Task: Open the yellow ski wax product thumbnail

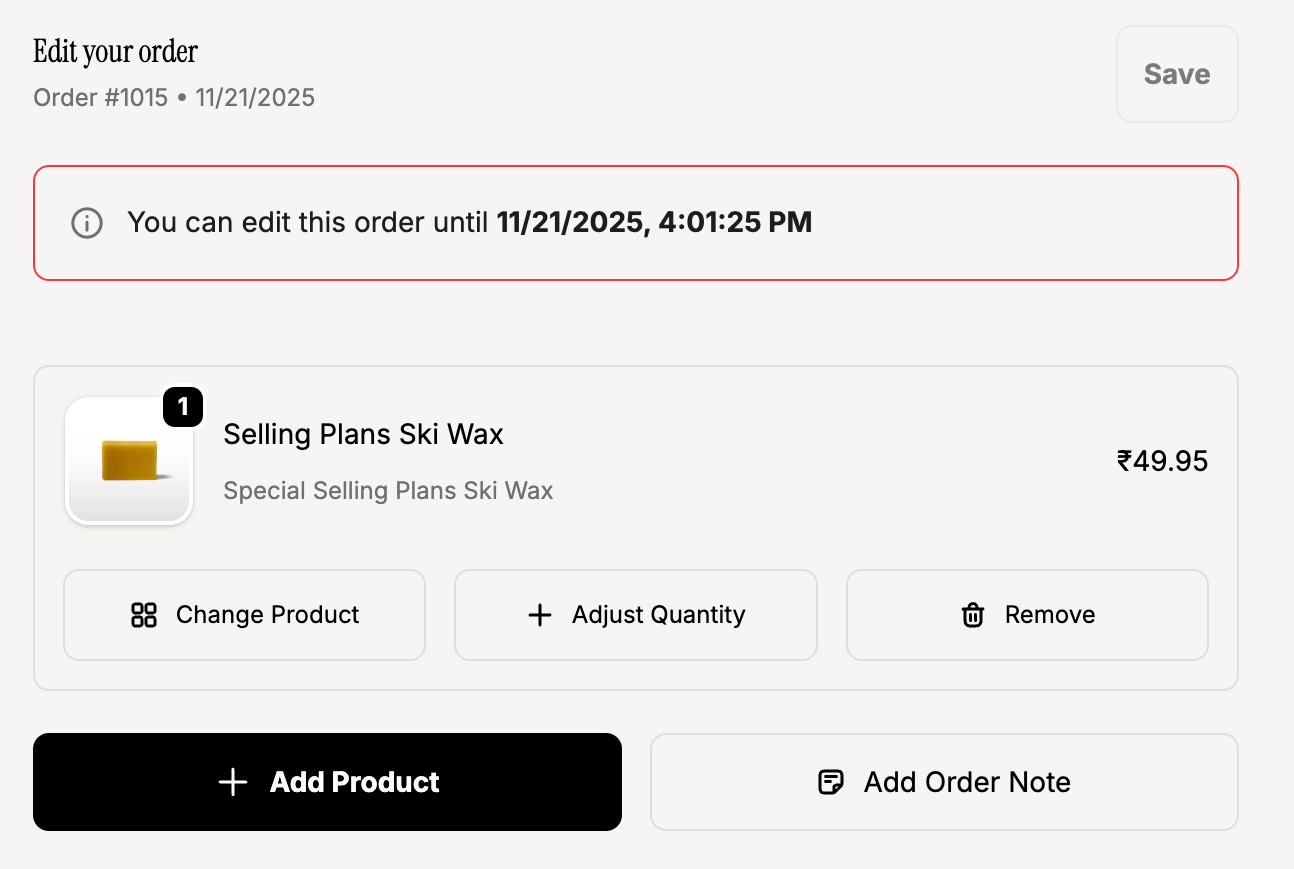Action: (x=129, y=462)
